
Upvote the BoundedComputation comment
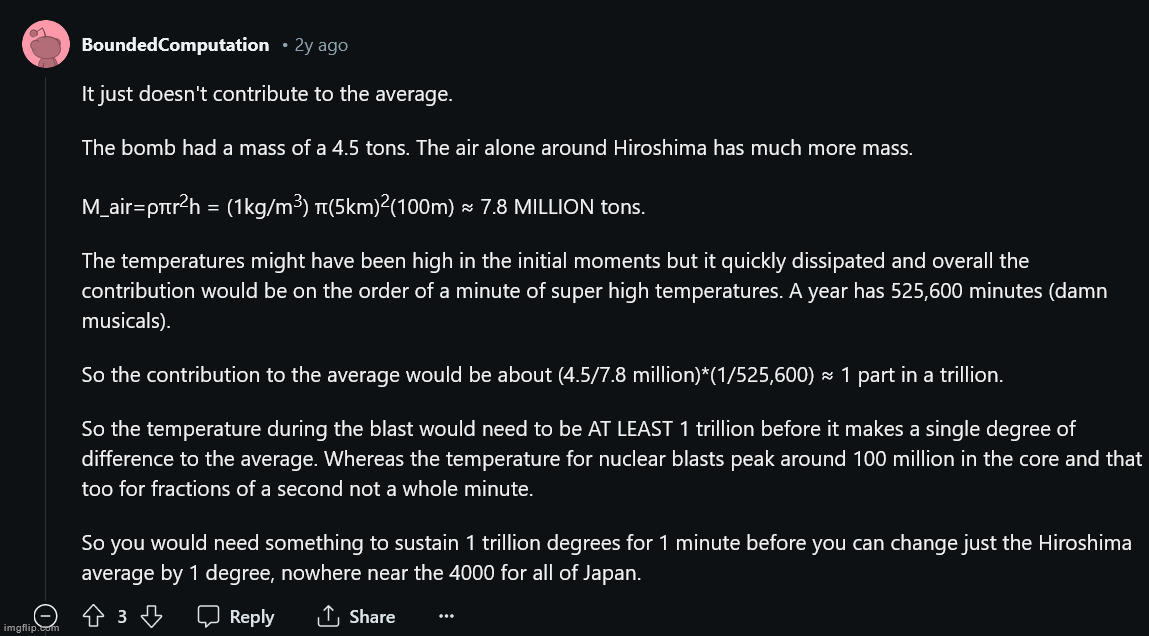(93, 615)
